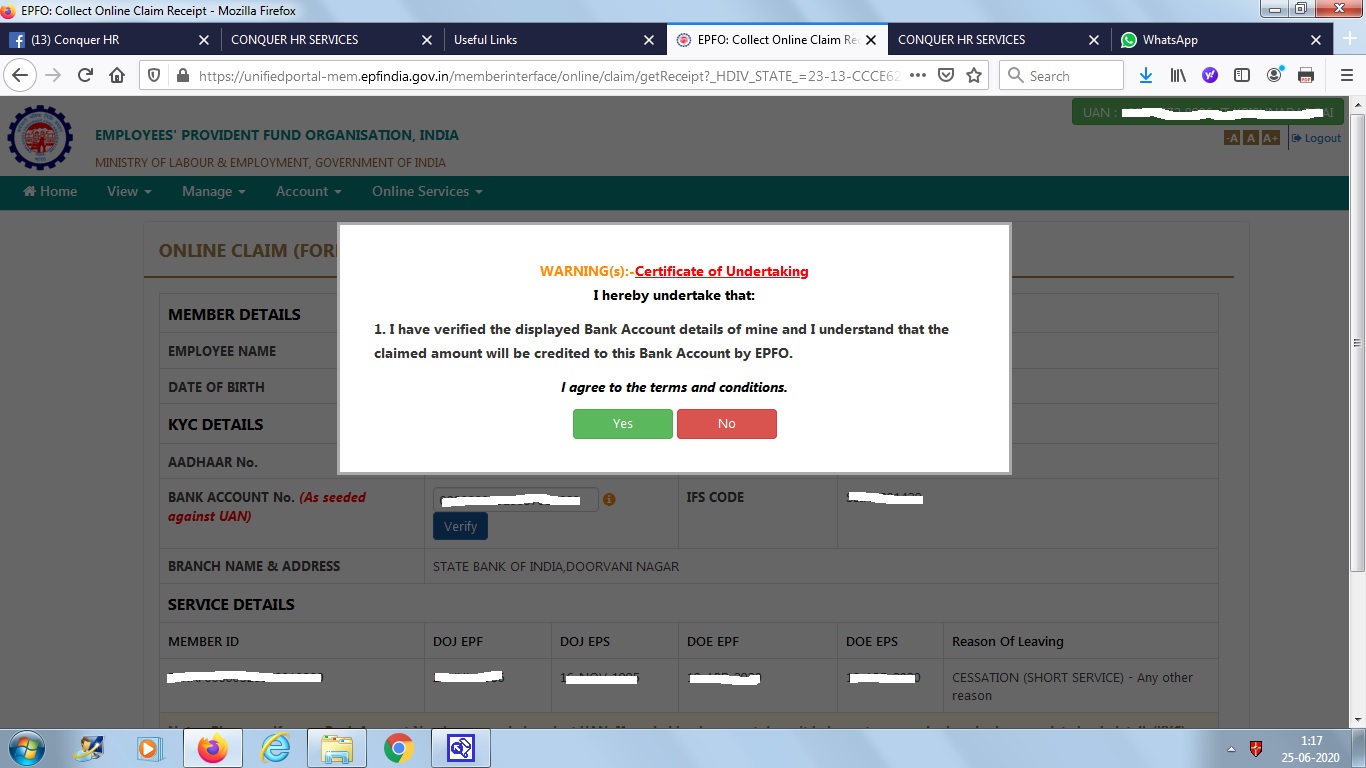This screenshot has width=1366, height=768.
Task: Open the Firefox home page icon
Action: point(117,75)
